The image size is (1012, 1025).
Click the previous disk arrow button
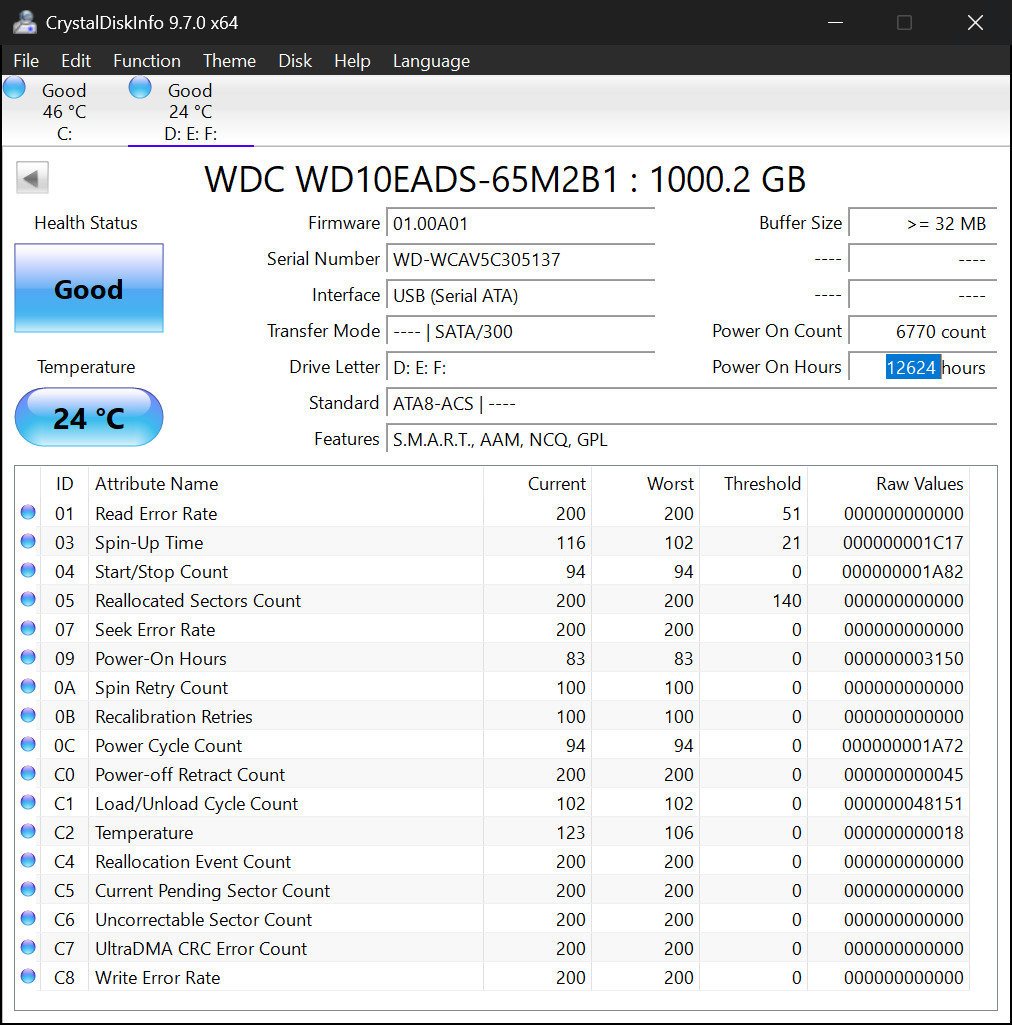[x=32, y=178]
